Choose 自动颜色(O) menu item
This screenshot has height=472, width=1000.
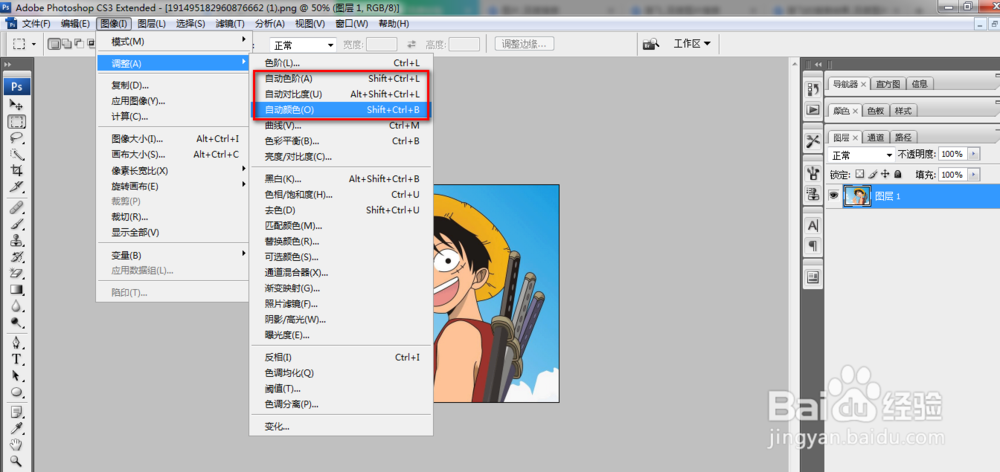point(341,110)
